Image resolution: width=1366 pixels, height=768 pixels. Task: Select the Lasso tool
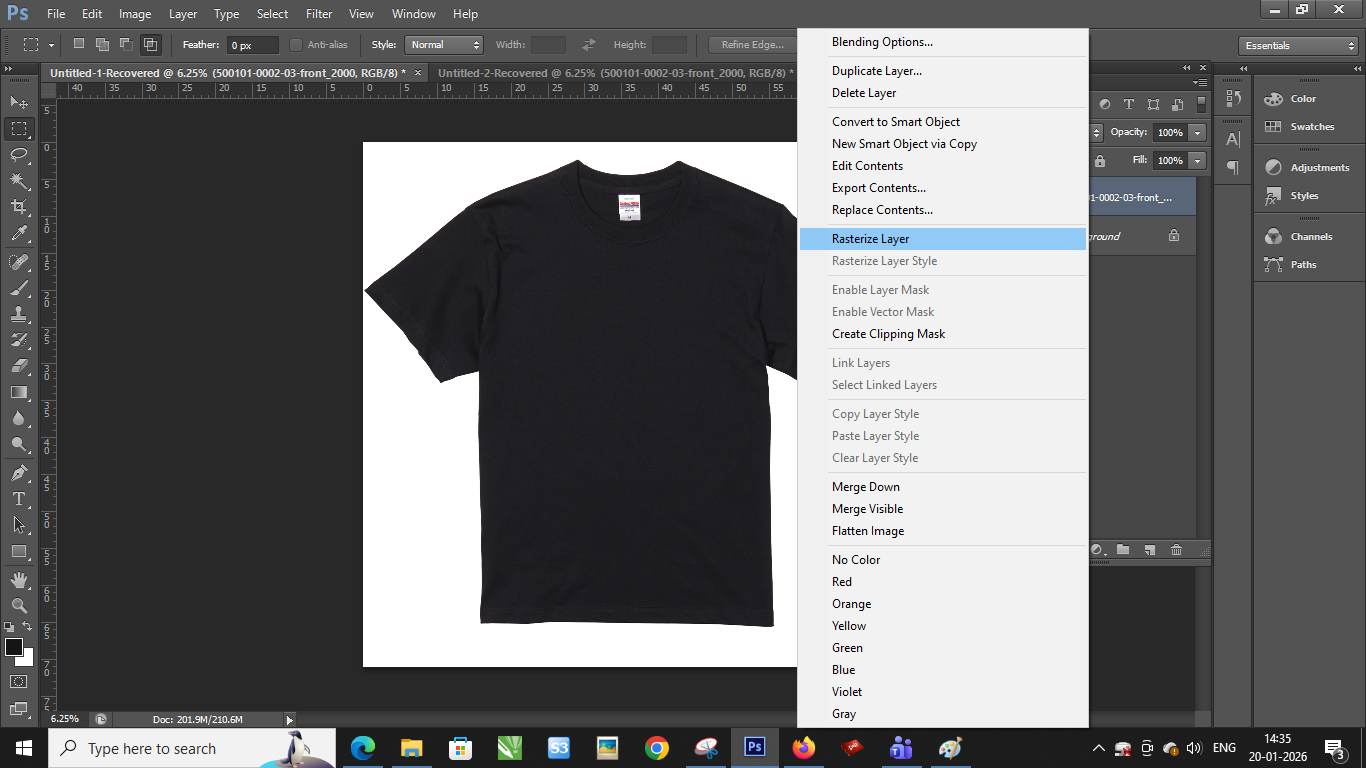(x=19, y=154)
